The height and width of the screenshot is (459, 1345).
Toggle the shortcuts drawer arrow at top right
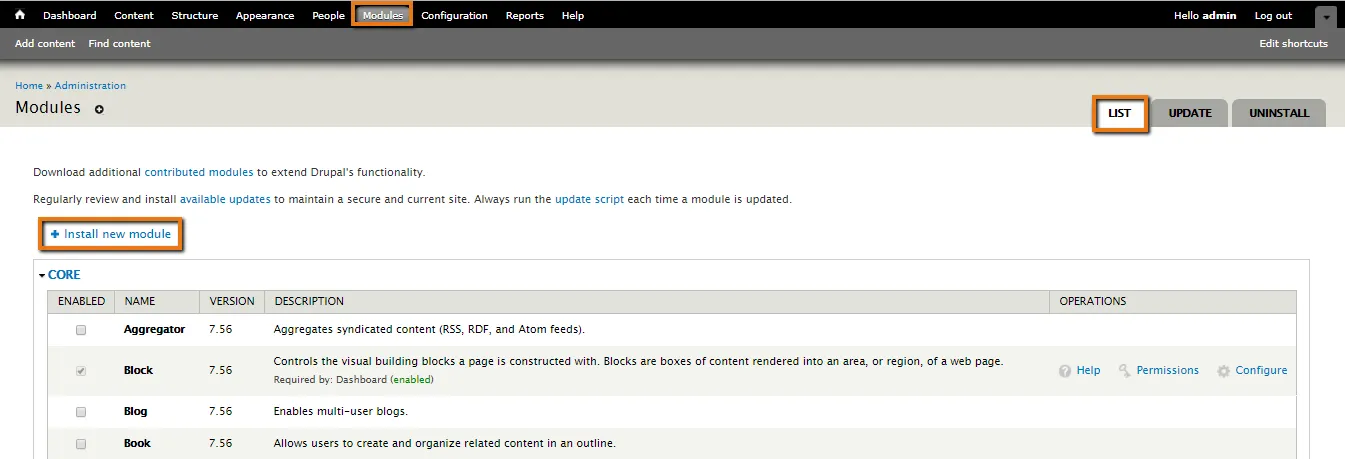pyautogui.click(x=1325, y=17)
